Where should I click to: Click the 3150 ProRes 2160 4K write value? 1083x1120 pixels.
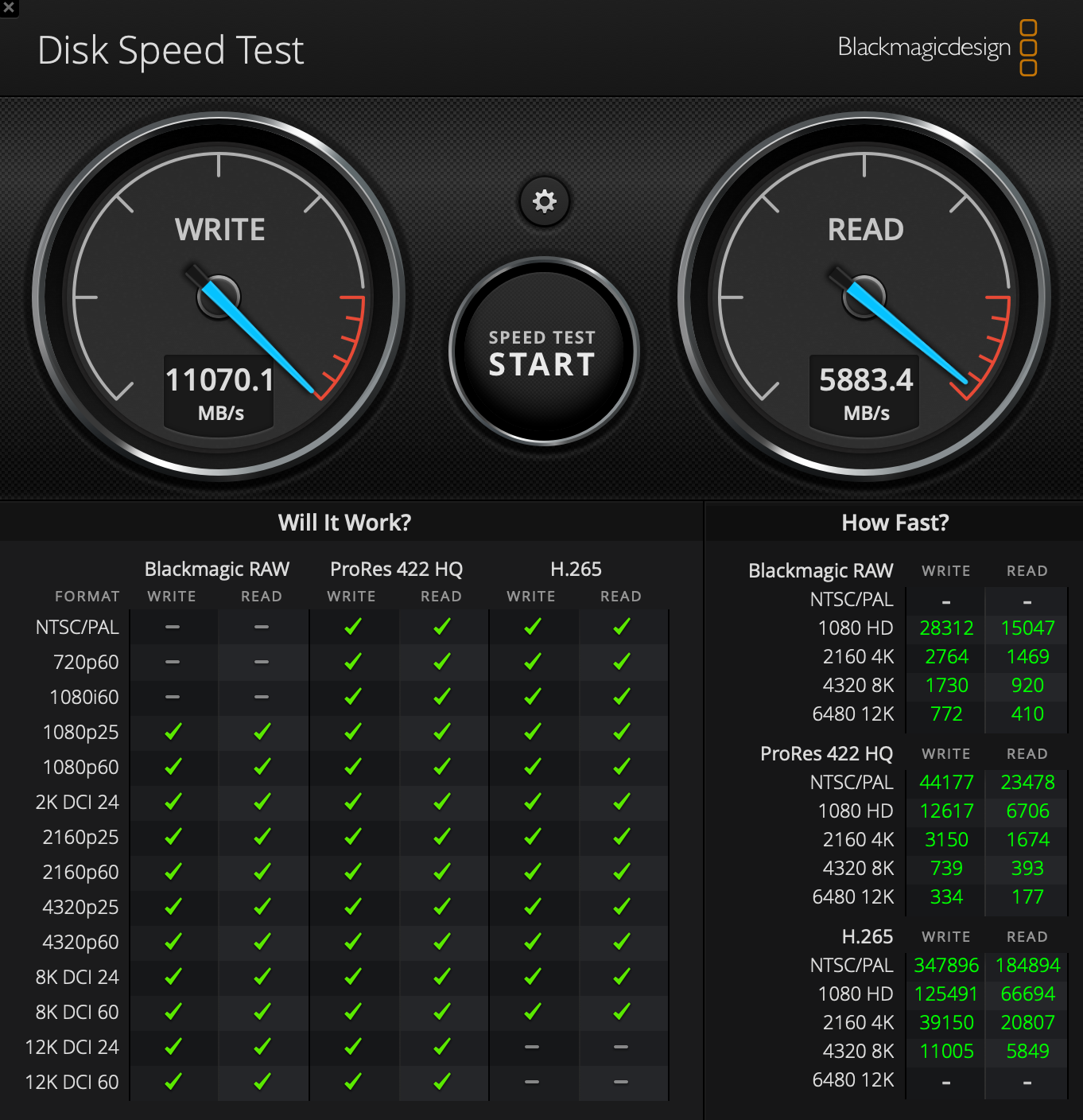tap(946, 840)
